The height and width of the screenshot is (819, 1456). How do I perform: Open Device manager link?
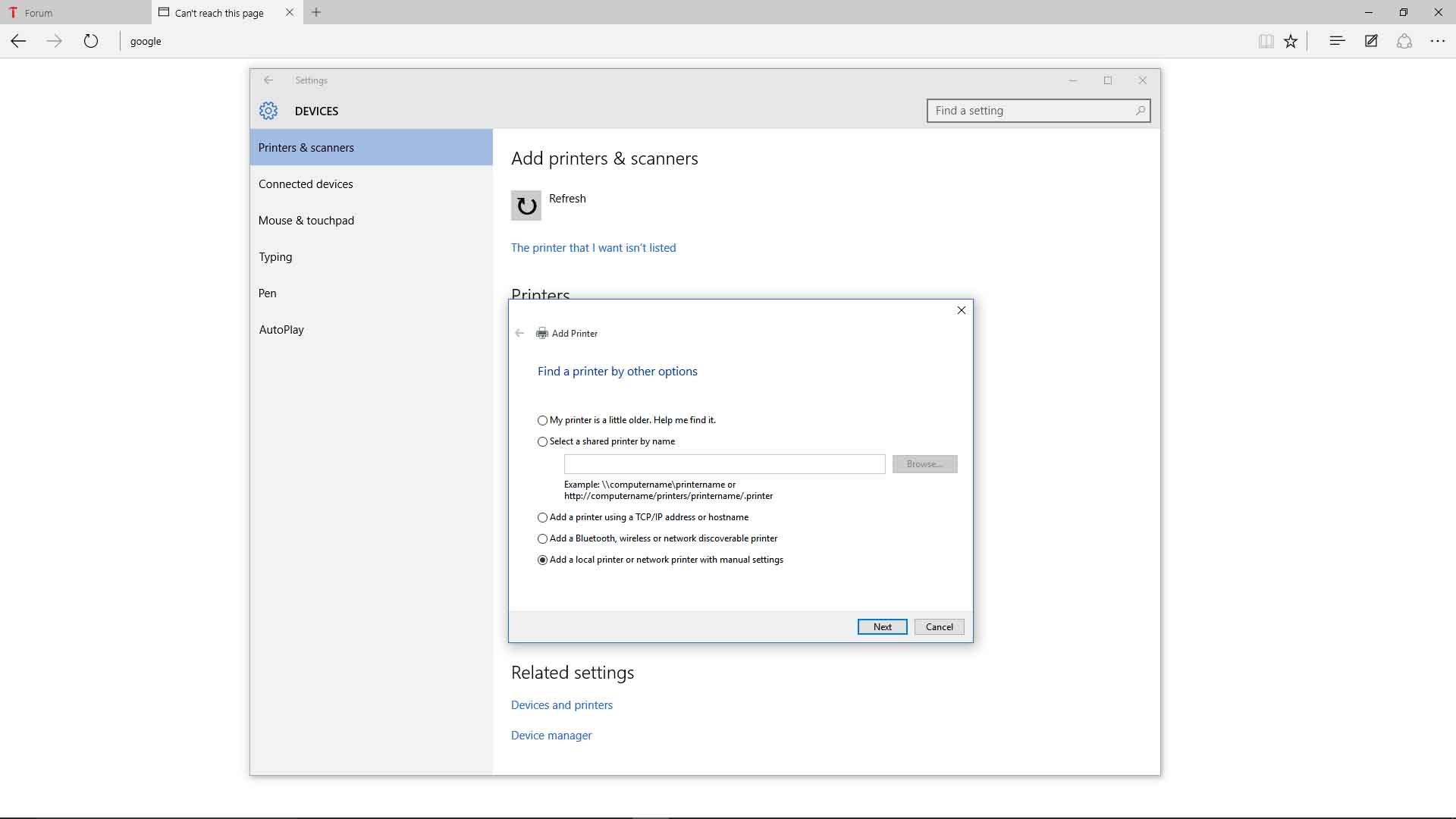click(551, 736)
